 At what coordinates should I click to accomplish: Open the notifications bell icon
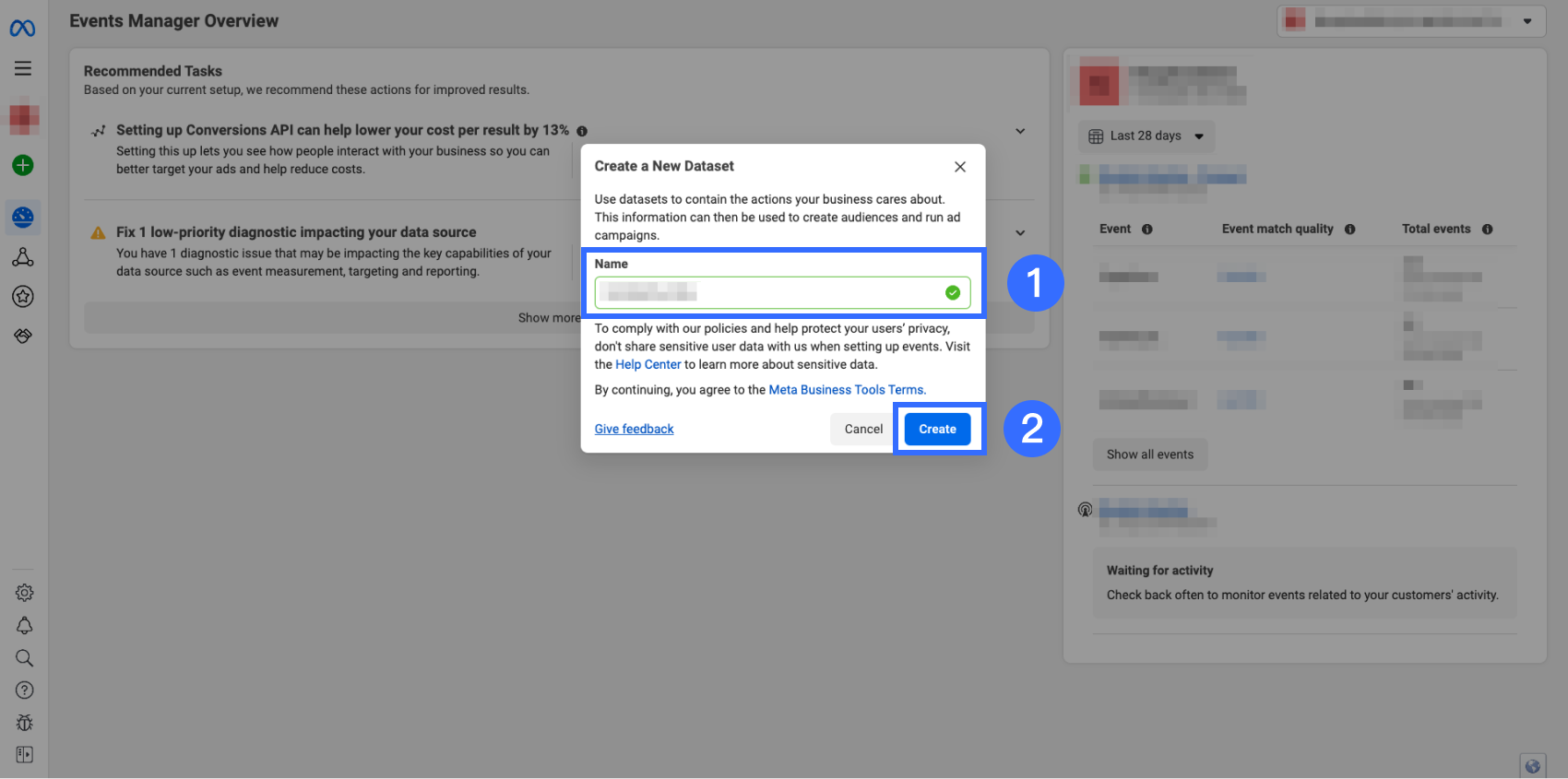tap(25, 626)
